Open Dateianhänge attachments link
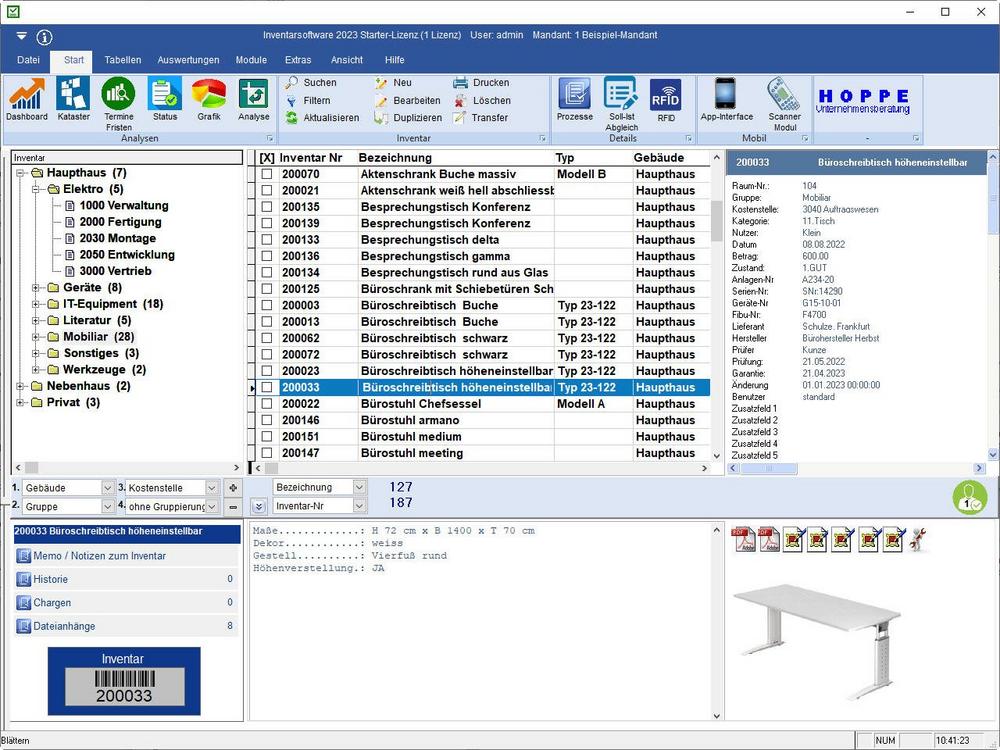 pyautogui.click(x=64, y=627)
